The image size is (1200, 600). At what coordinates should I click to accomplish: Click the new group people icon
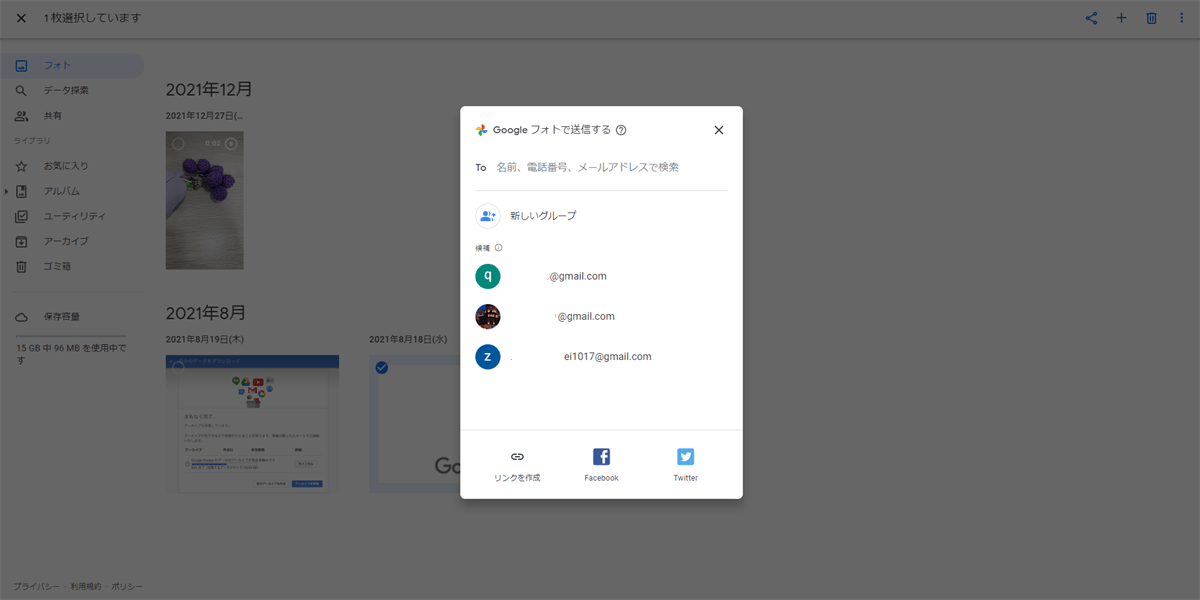point(487,216)
